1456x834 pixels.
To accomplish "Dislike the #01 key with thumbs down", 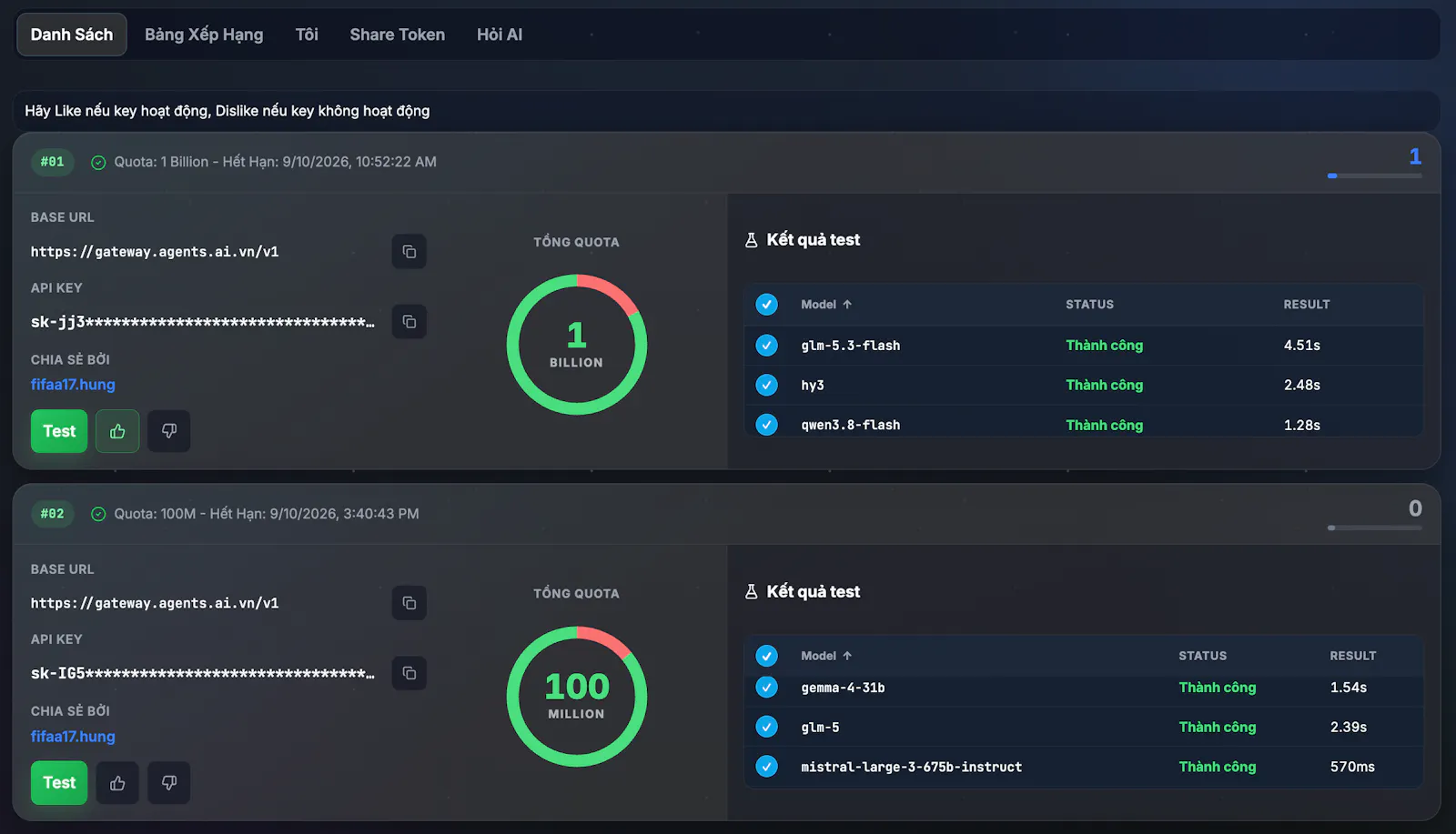I will coord(169,431).
